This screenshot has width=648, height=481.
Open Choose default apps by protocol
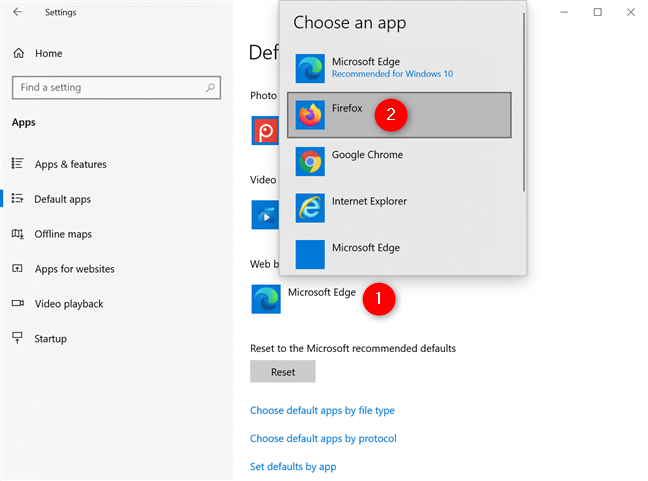point(323,438)
